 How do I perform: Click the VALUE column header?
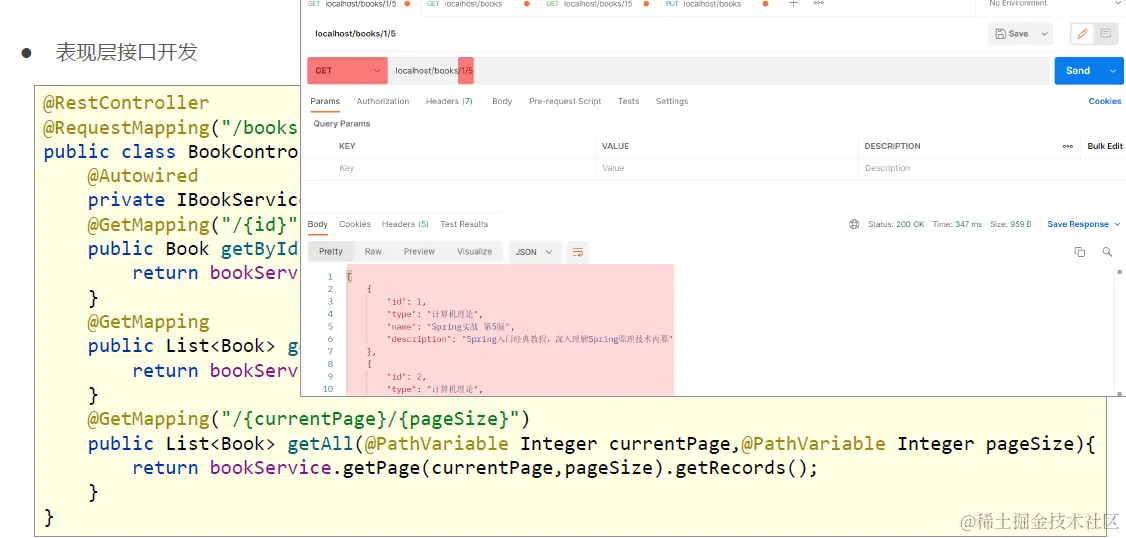click(615, 147)
